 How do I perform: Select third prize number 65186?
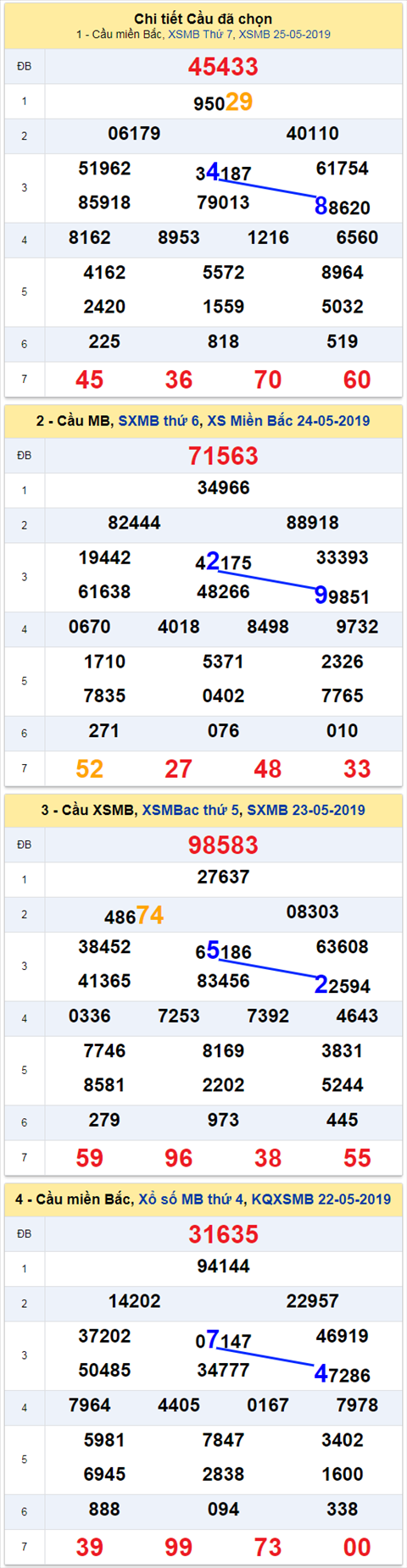tap(223, 951)
